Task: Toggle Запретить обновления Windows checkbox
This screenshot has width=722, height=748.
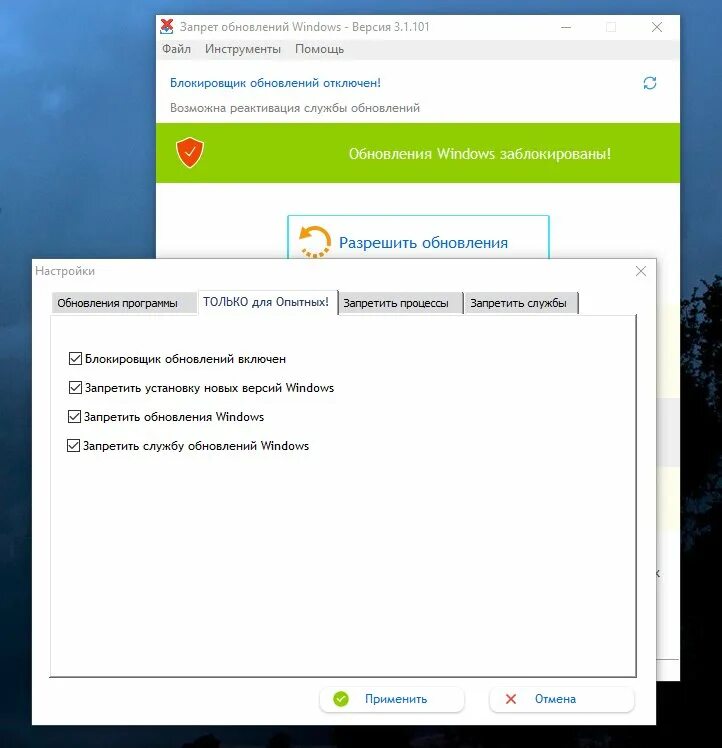Action: [x=74, y=416]
